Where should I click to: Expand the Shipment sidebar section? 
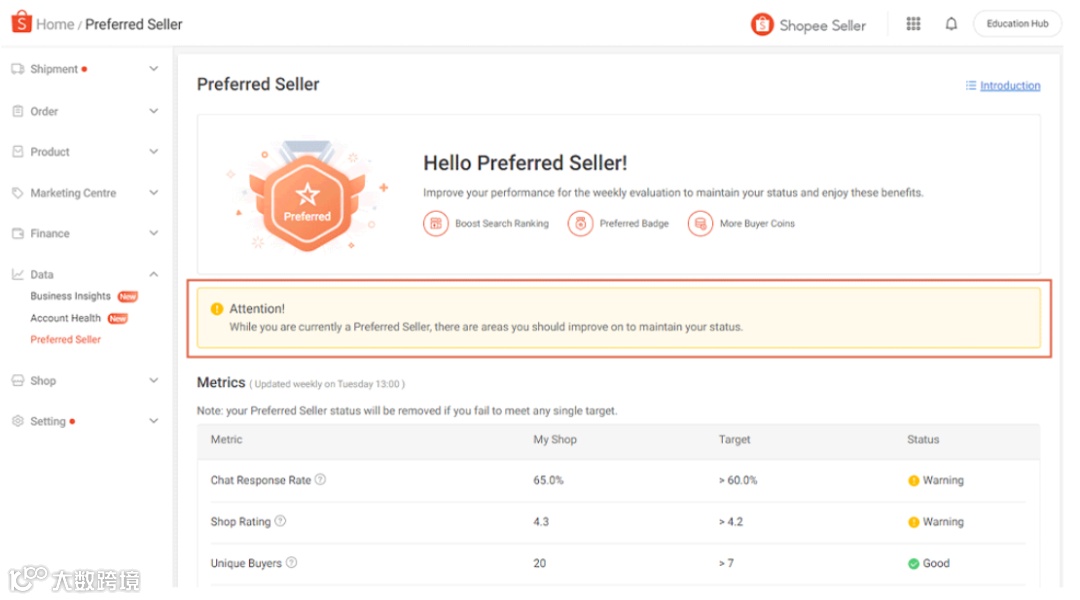click(x=153, y=69)
